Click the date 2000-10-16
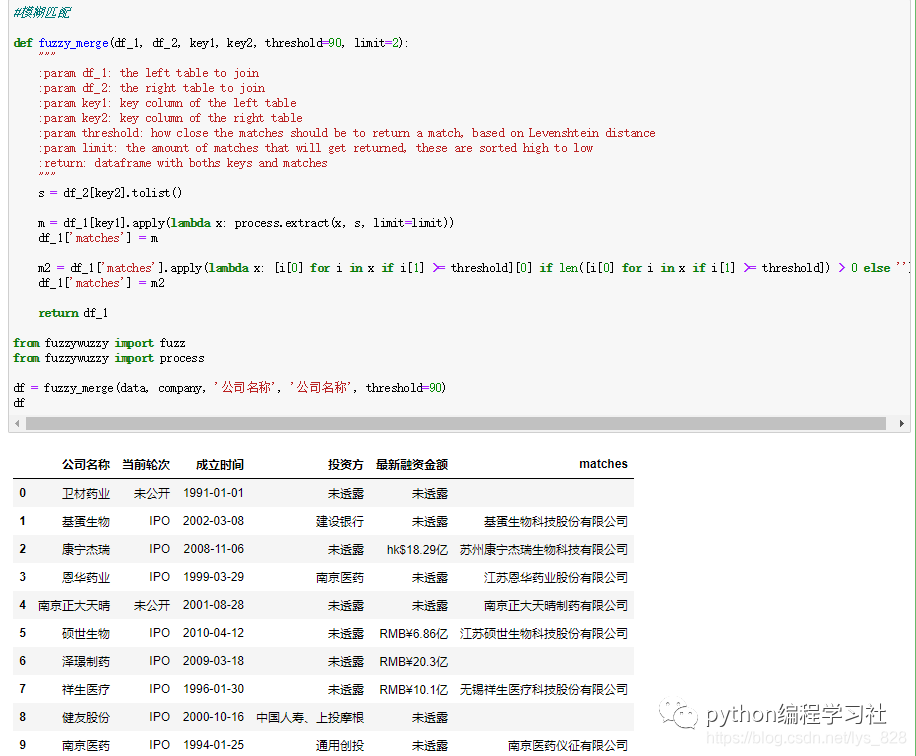 click(213, 717)
